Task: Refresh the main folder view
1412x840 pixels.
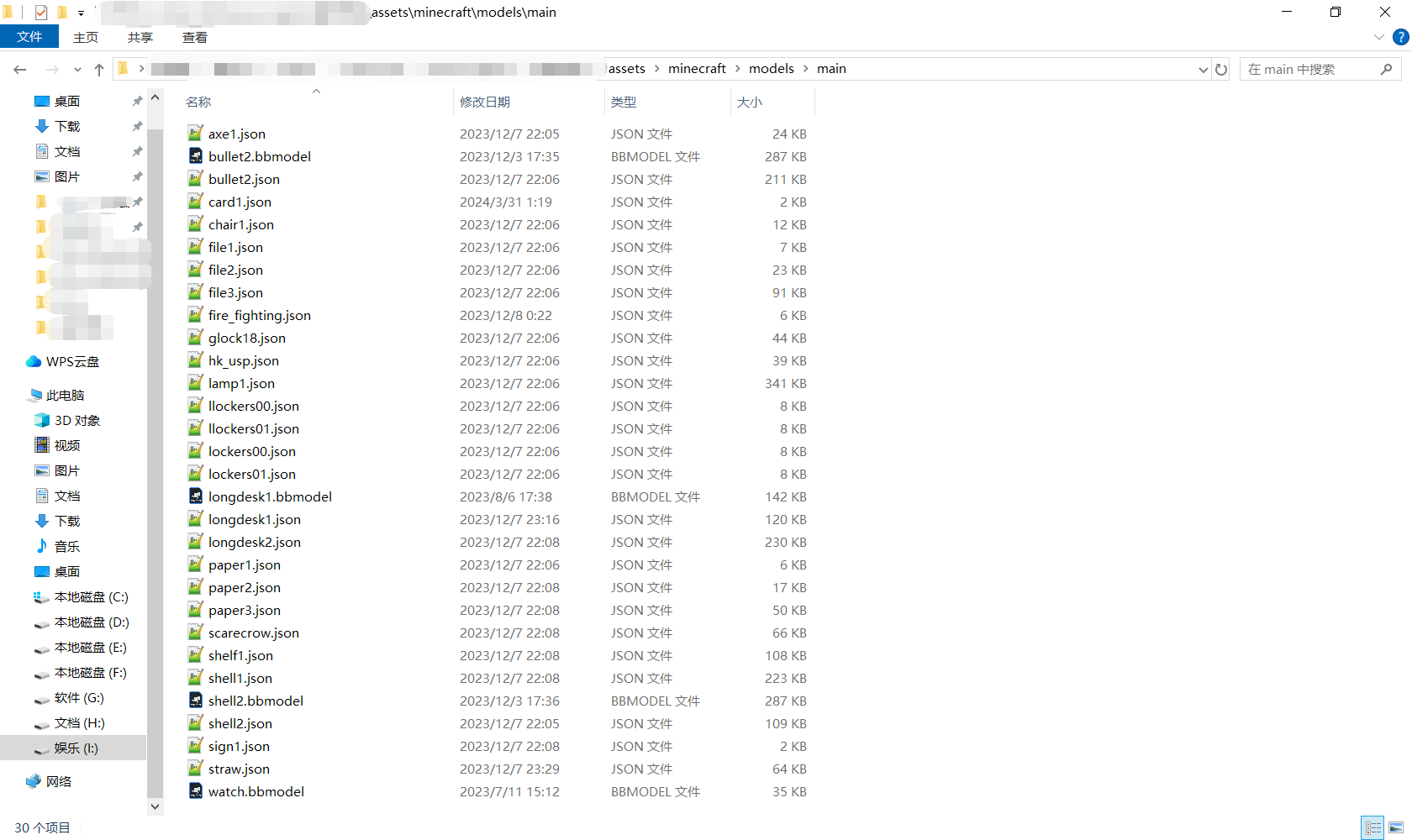Action: click(1221, 70)
